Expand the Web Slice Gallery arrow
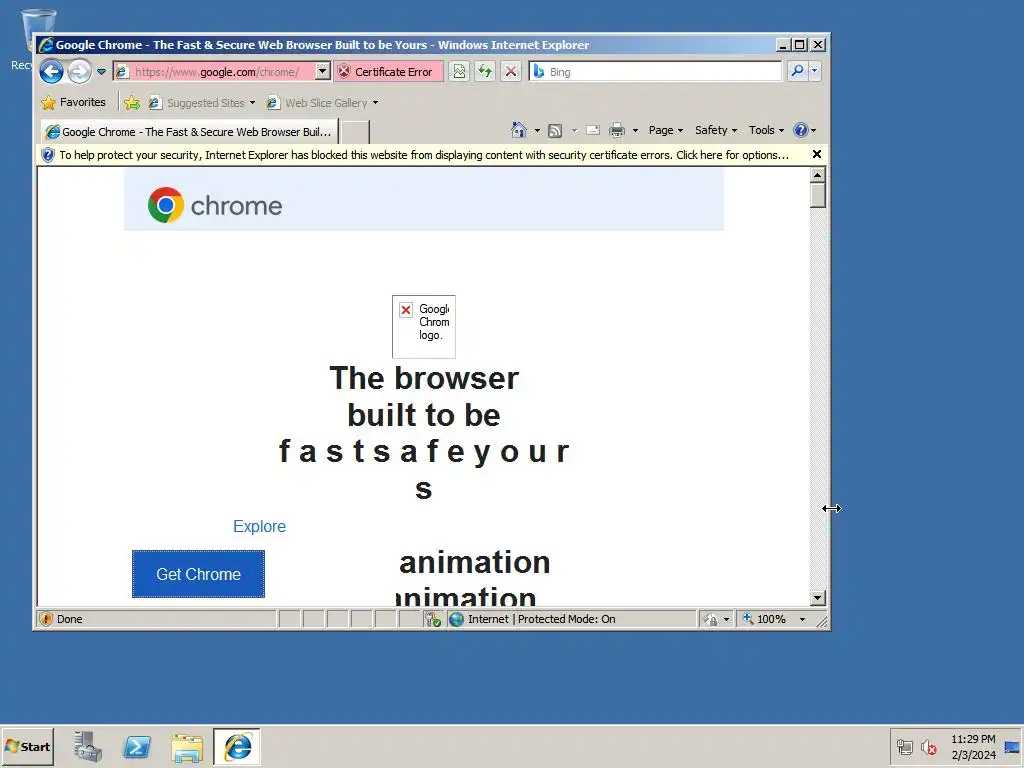This screenshot has height=768, width=1024. point(376,103)
